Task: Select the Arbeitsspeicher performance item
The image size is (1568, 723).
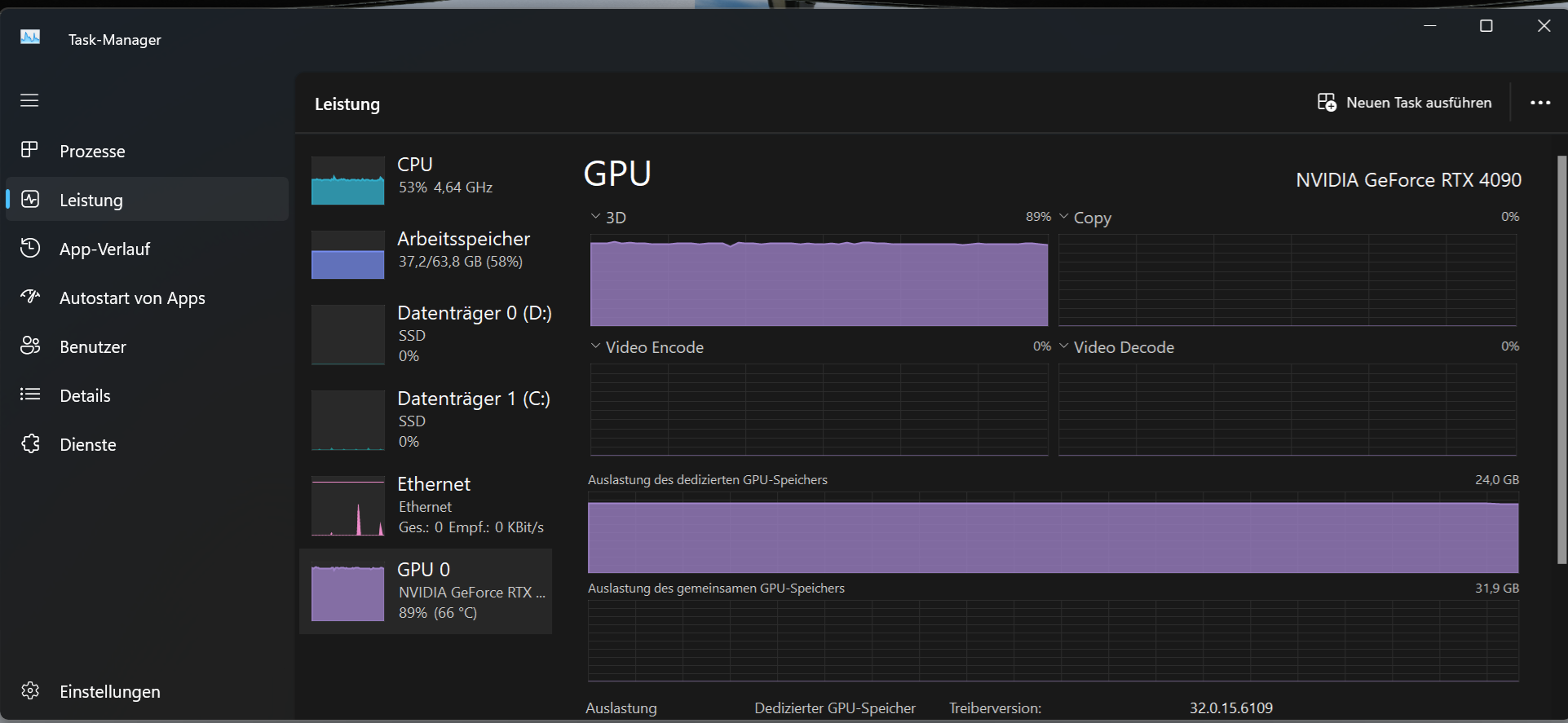Action: 426,253
